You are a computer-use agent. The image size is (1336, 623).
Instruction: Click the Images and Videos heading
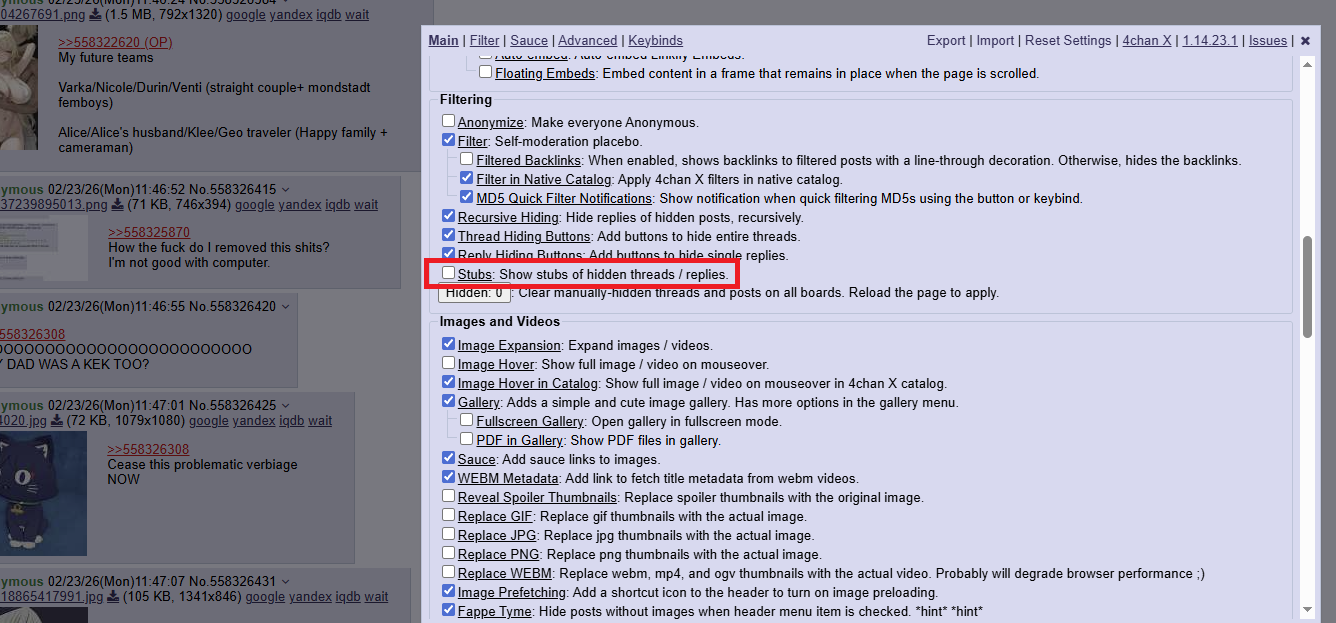coord(500,322)
